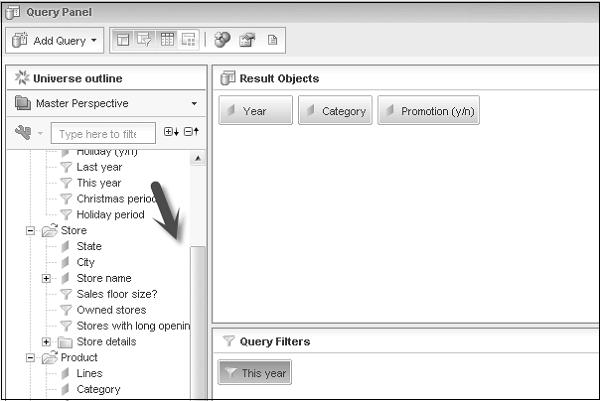This screenshot has width=600, height=401.
Task: Select the Category result object
Action: point(335,111)
